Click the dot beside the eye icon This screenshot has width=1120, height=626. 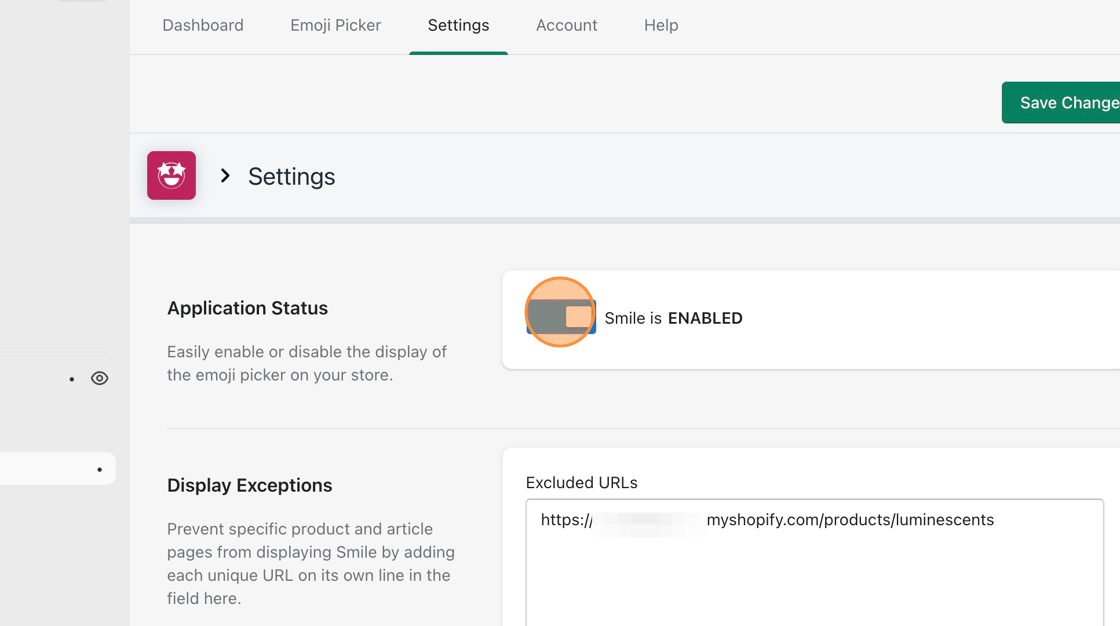click(x=72, y=380)
